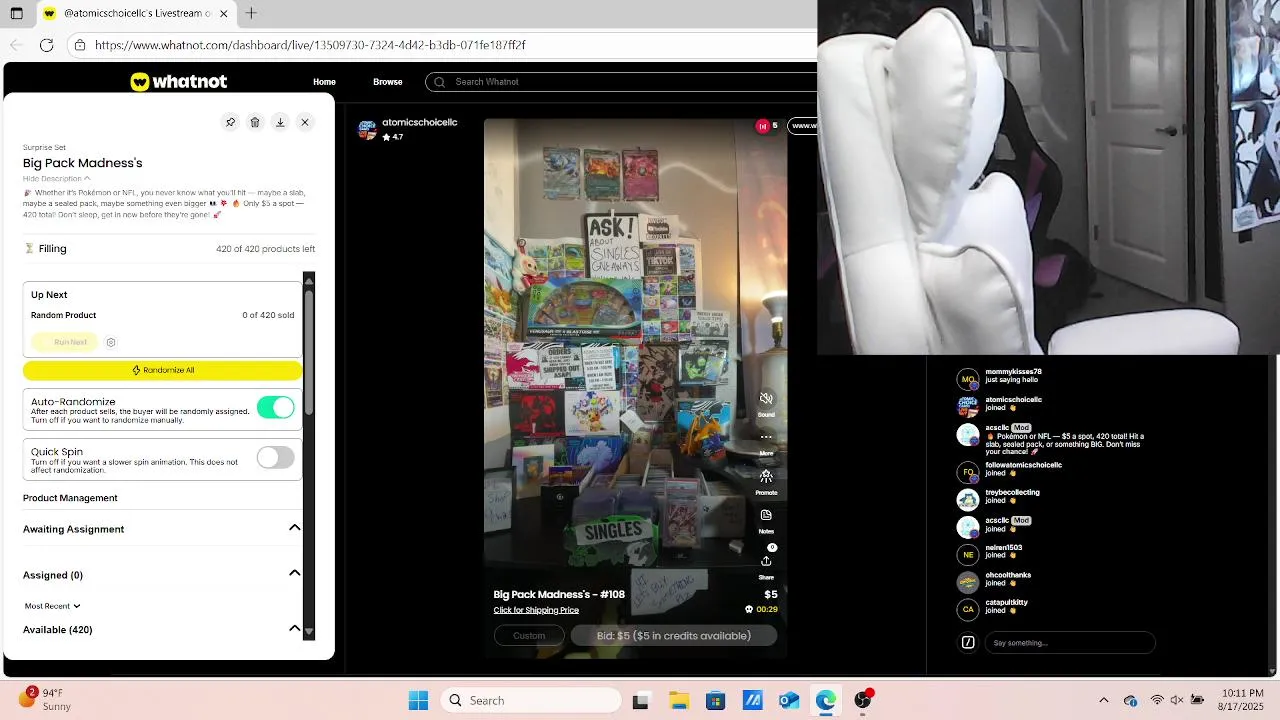Open Microsoft Store from taskbar
Screen dimensions: 1280x720
pyautogui.click(x=715, y=701)
